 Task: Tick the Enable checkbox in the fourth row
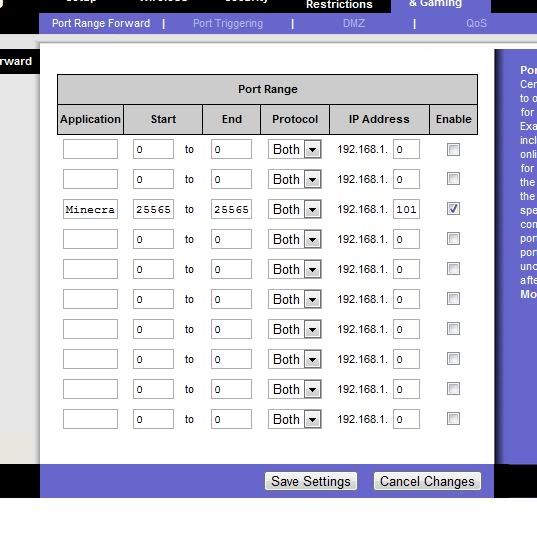[453, 239]
